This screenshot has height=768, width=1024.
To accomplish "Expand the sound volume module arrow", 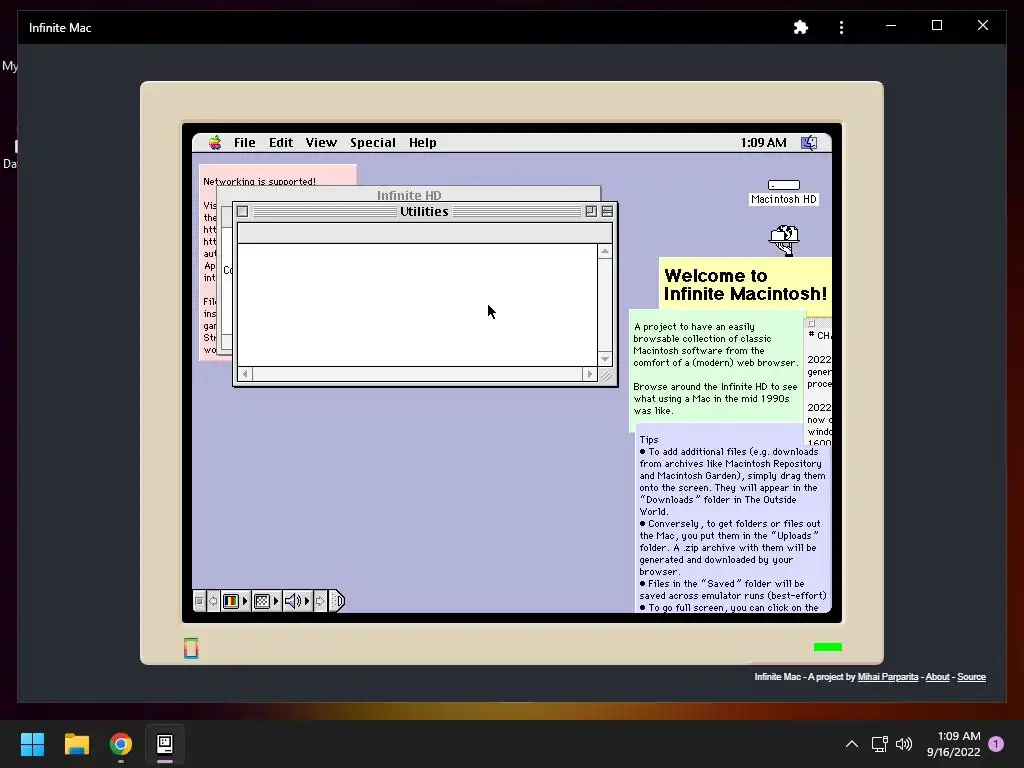I will point(307,601).
